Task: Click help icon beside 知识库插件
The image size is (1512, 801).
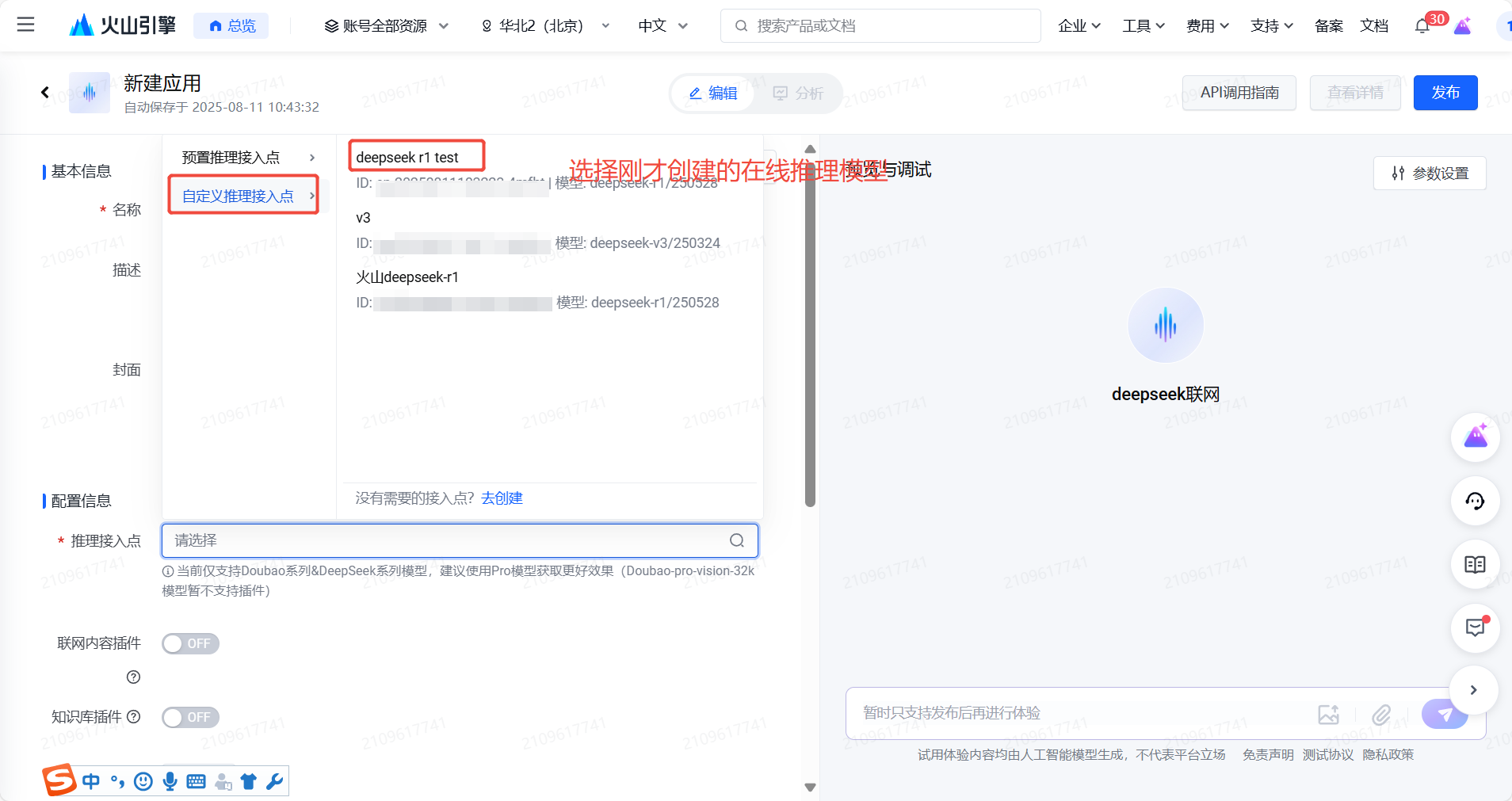Action: (134, 716)
